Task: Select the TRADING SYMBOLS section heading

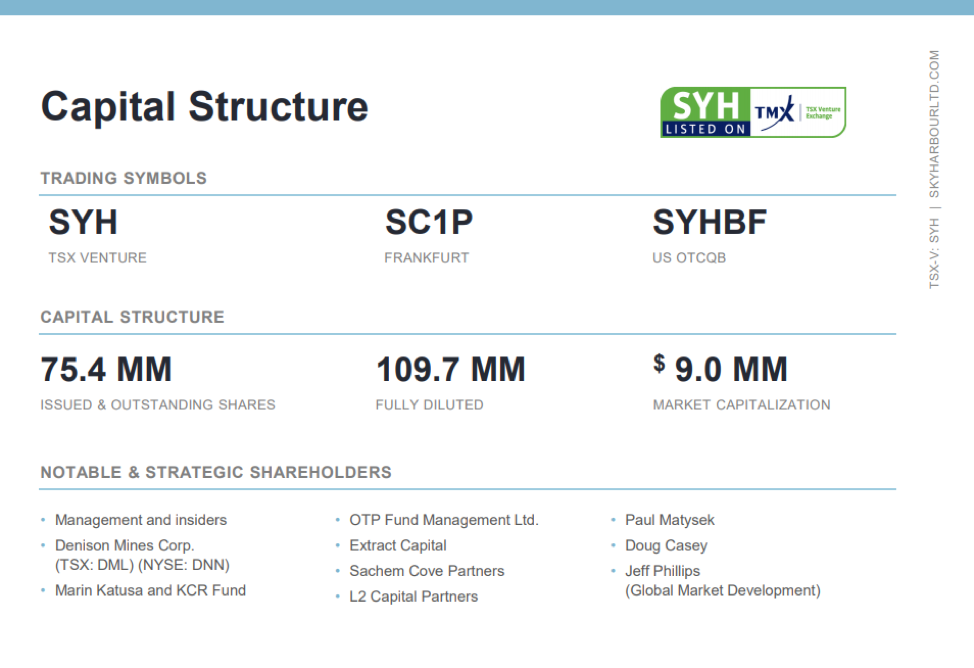Action: (124, 178)
